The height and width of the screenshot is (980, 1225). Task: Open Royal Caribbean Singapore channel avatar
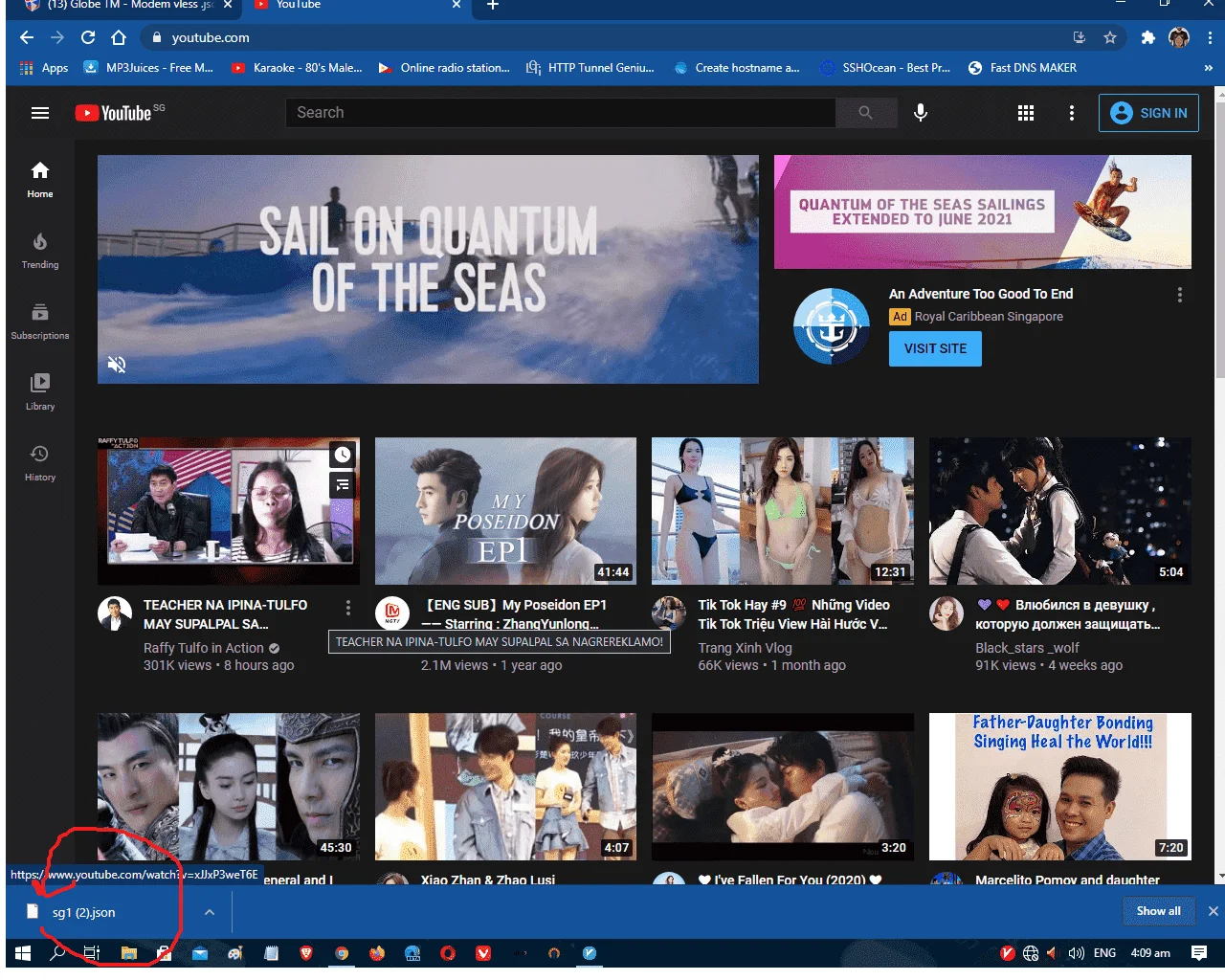pos(832,325)
